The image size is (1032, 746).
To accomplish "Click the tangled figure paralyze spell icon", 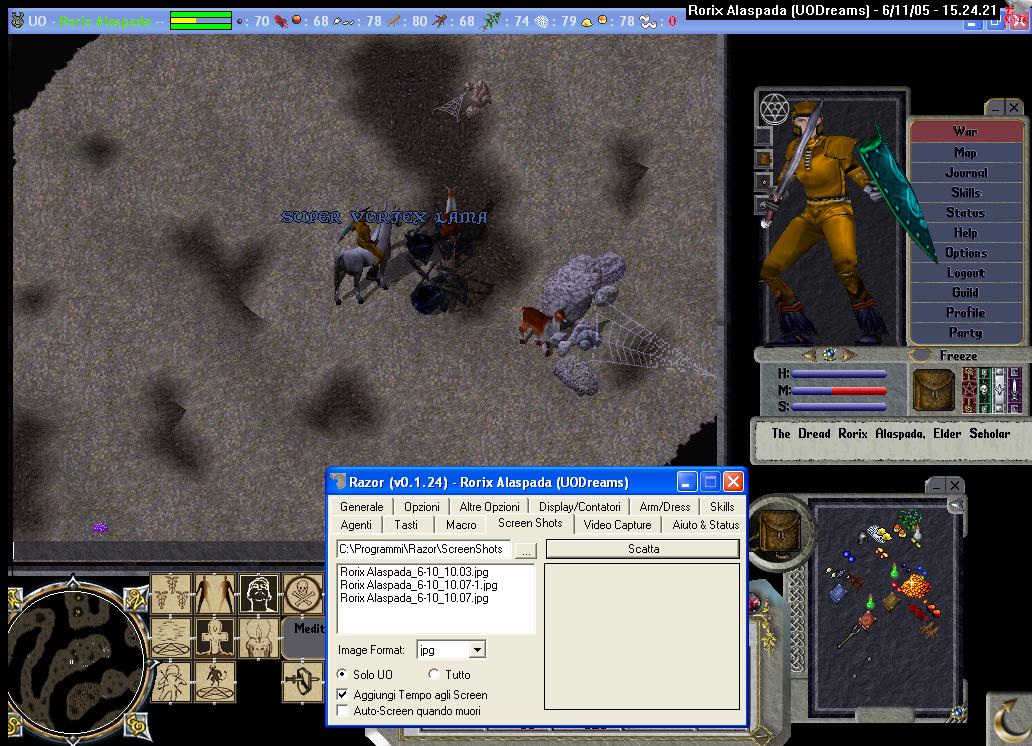I will click(x=170, y=681).
